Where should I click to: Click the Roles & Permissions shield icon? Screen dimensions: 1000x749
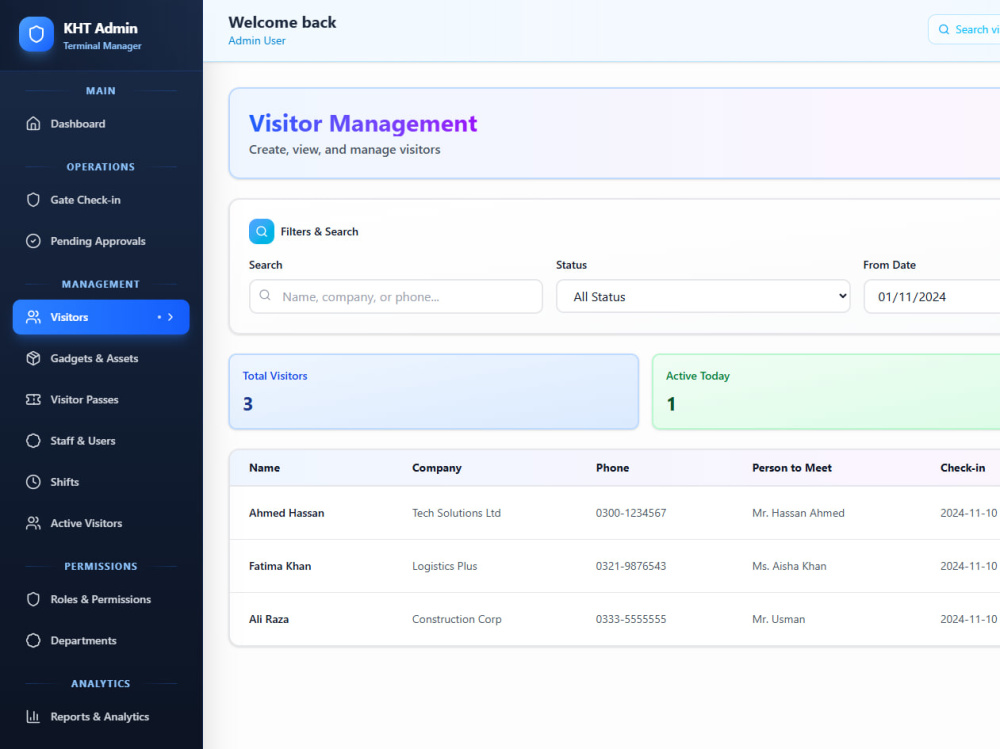pos(33,599)
